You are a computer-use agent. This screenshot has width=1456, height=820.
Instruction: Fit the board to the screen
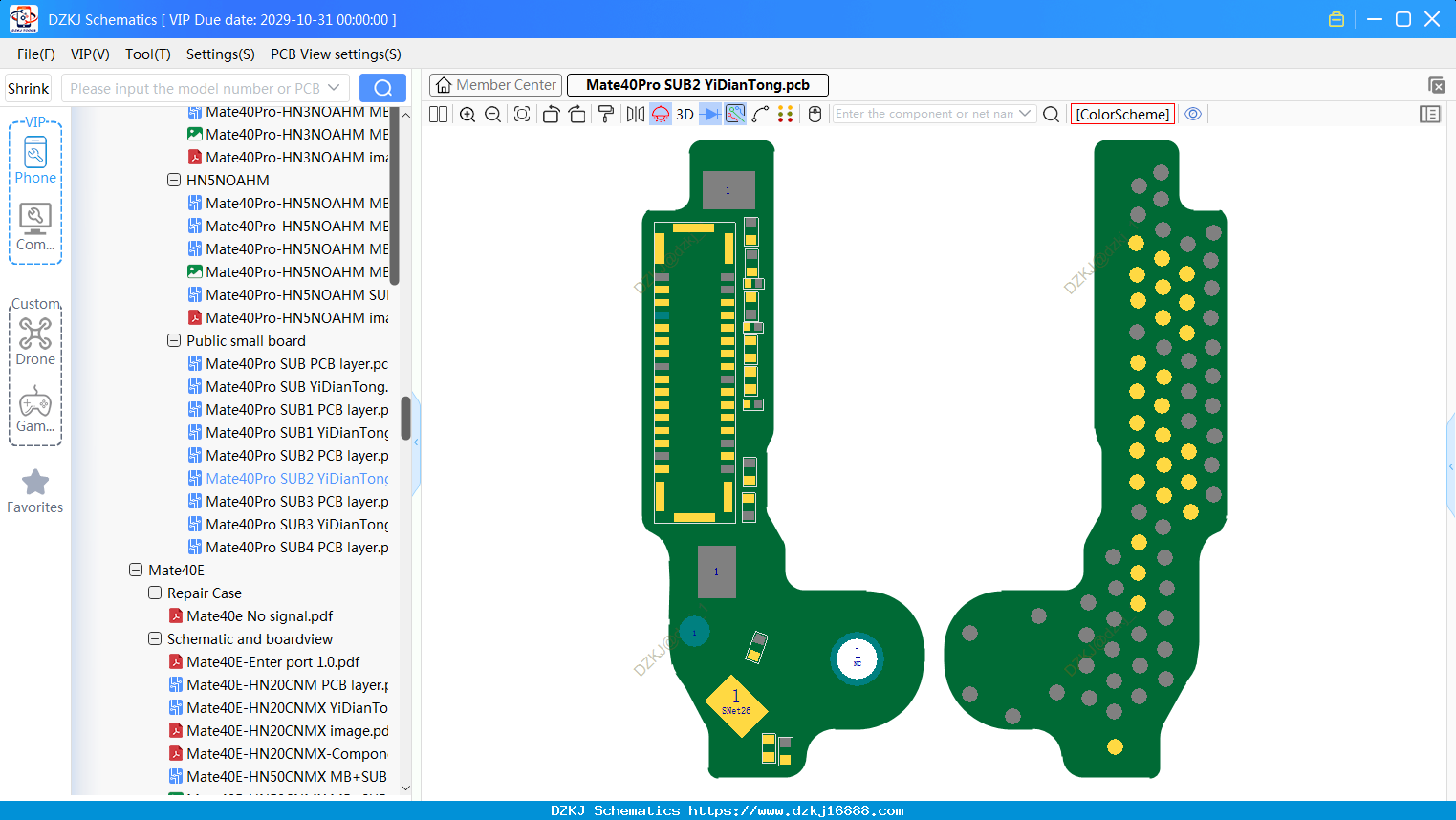[522, 115]
